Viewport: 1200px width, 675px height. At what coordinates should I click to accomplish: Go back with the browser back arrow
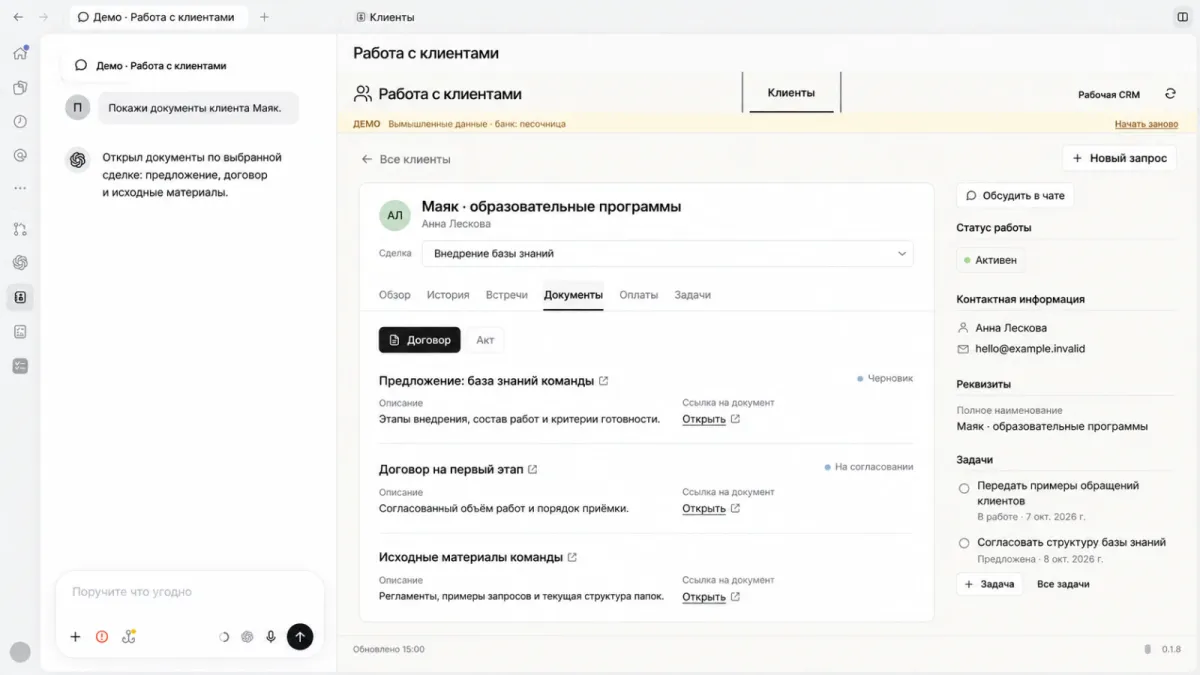point(18,17)
